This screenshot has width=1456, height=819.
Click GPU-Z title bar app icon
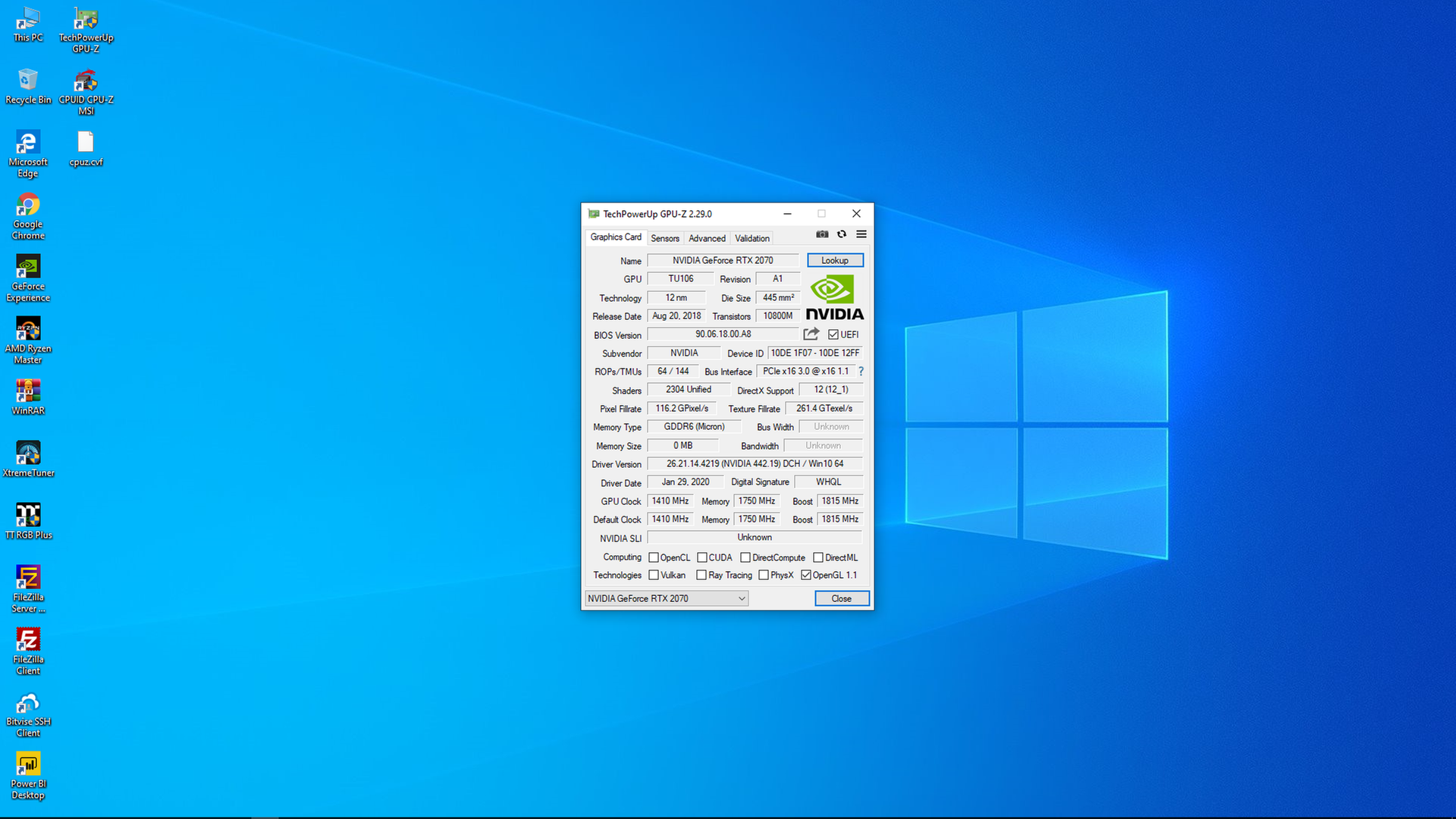click(x=594, y=214)
